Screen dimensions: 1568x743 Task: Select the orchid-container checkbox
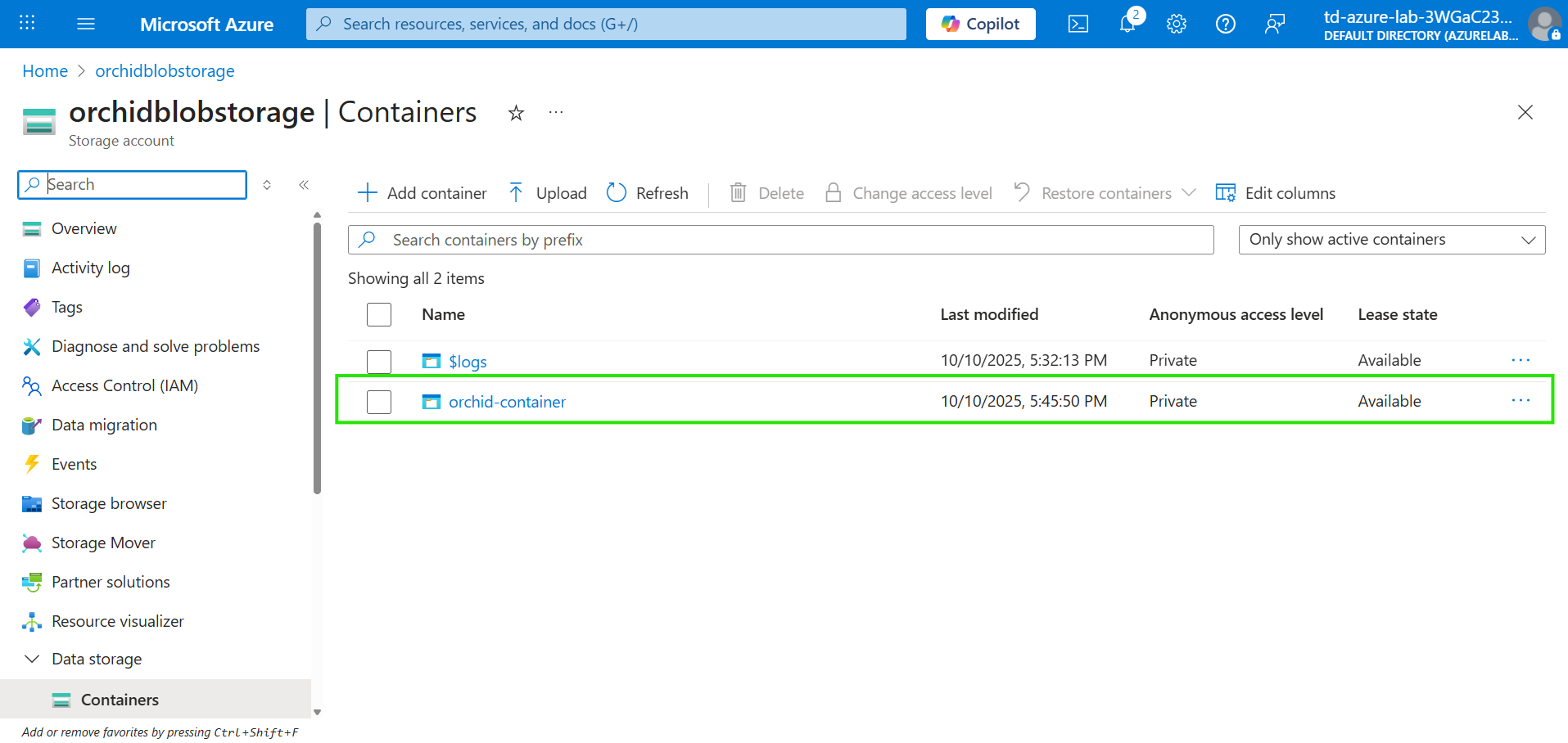(x=379, y=402)
